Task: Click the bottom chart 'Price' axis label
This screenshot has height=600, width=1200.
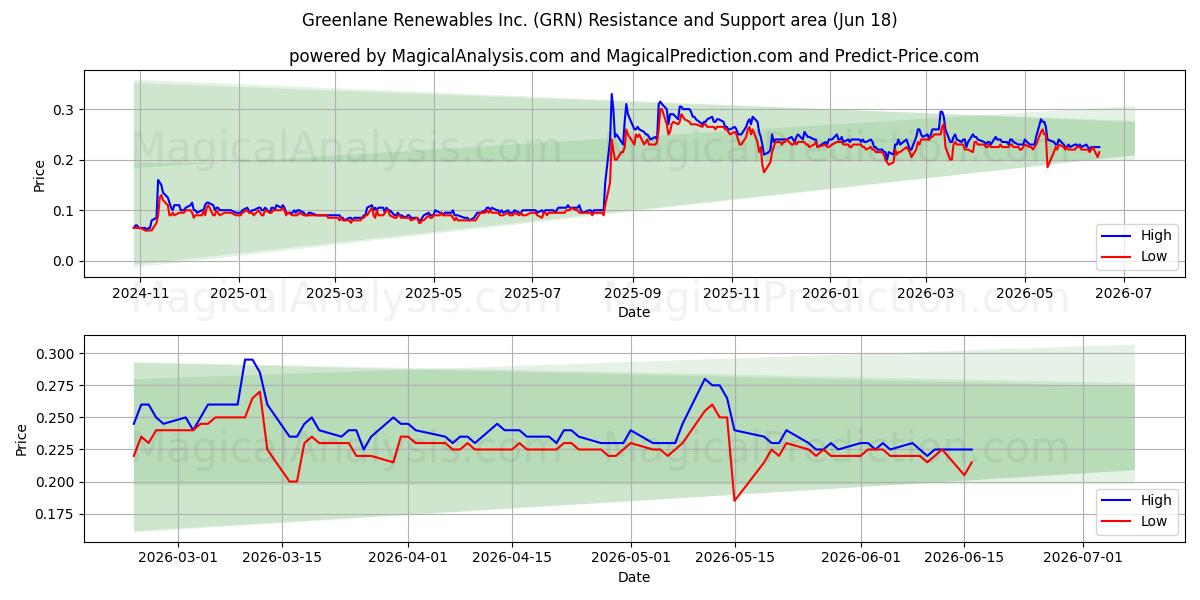Action: (21, 439)
